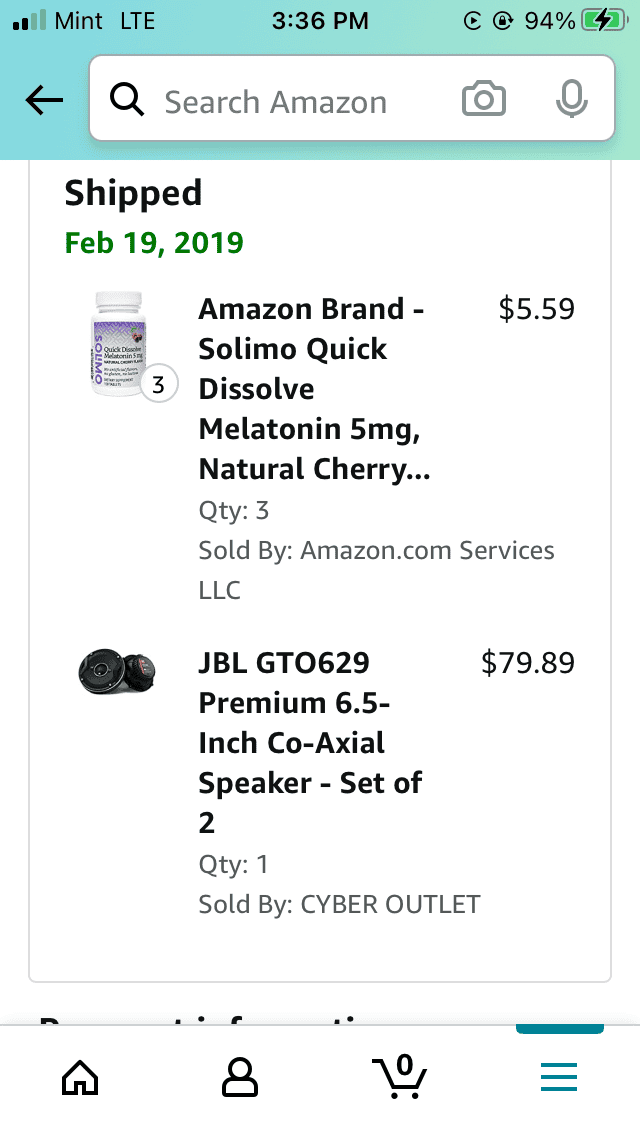Open Solimo Quick Dissolve Melatonin title link
640x1136 pixels.
tap(315, 389)
